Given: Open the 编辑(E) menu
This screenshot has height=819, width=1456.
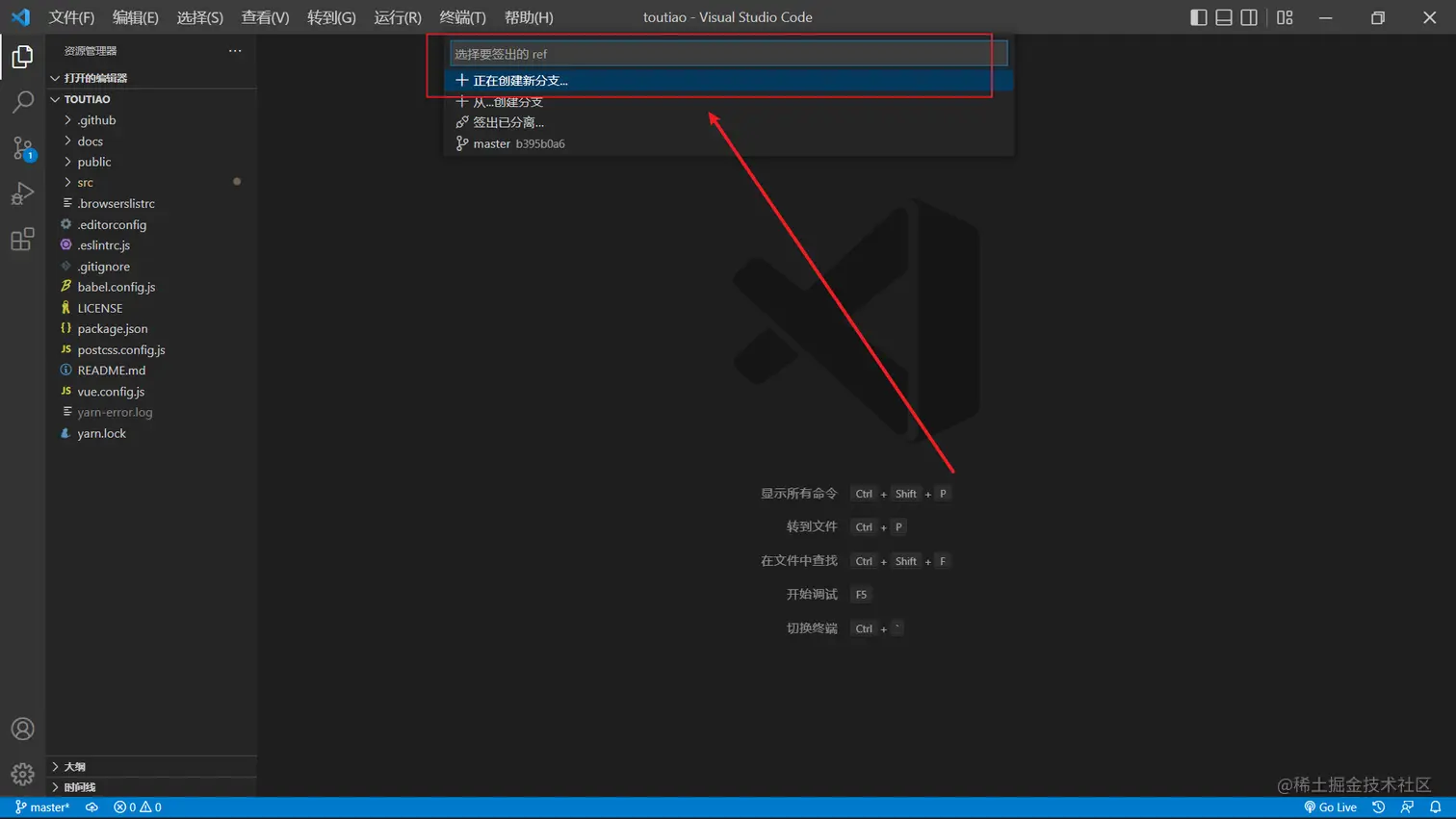Looking at the screenshot, I should pyautogui.click(x=136, y=17).
